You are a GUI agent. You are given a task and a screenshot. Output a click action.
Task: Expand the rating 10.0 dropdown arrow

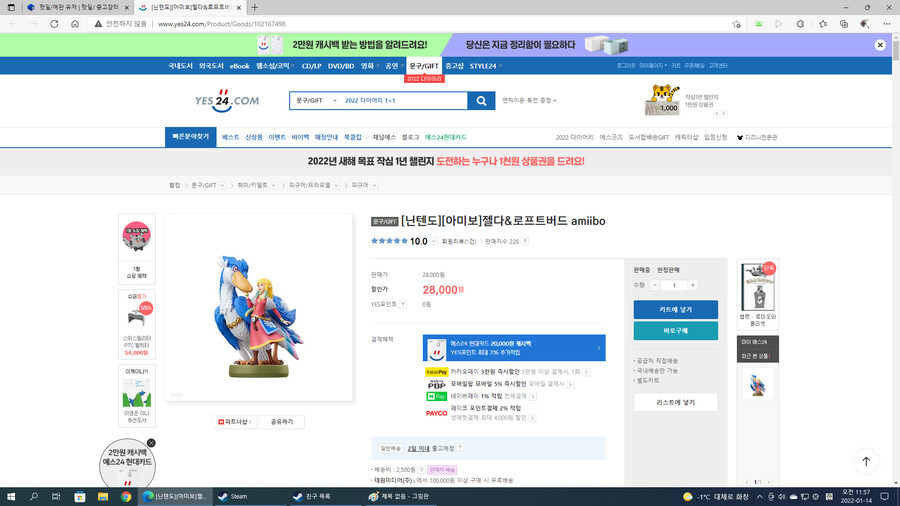434,242
